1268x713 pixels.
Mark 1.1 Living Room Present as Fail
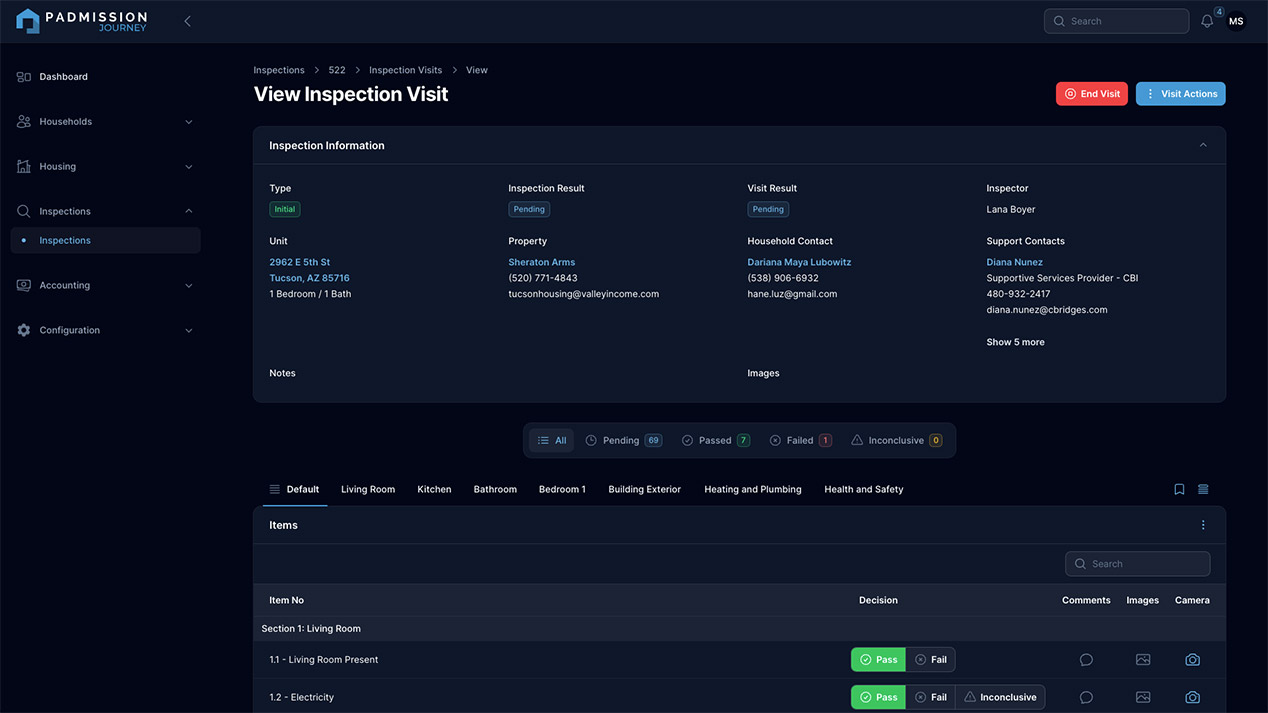(x=931, y=660)
